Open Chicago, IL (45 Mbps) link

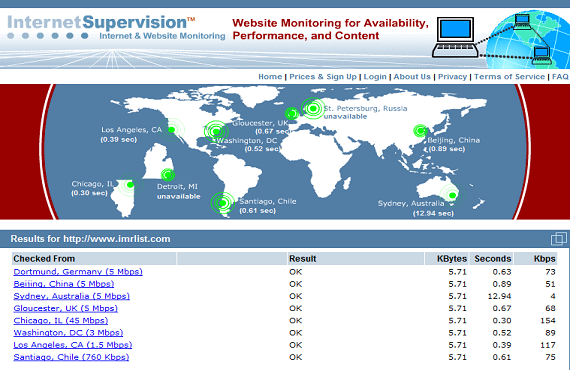click(61, 321)
